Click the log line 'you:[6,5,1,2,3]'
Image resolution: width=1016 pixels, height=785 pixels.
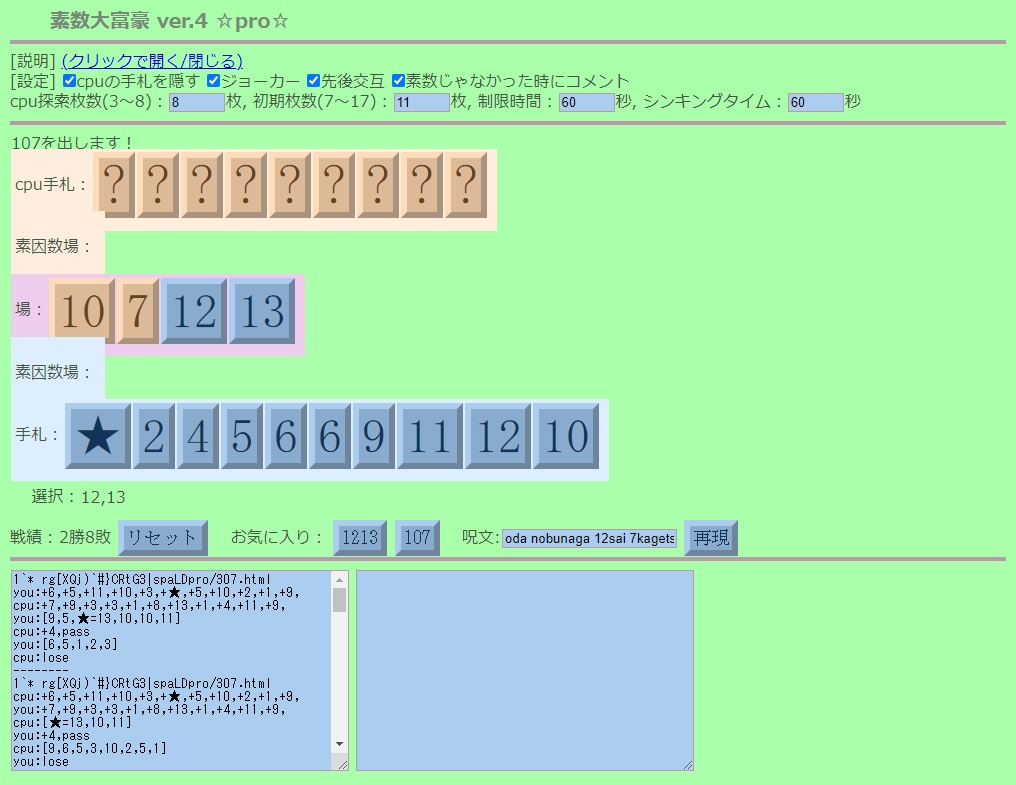[65, 644]
